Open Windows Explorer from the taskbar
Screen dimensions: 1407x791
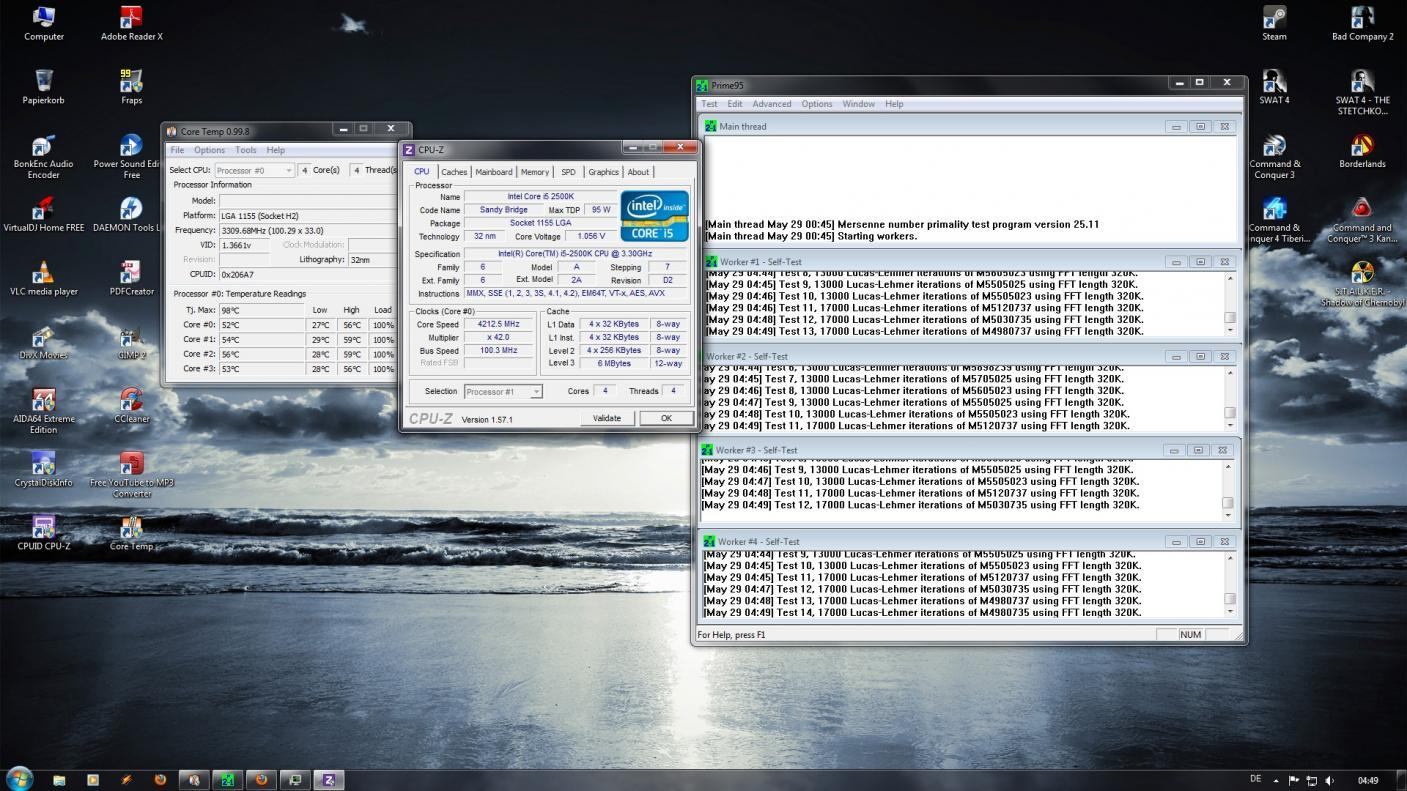tap(59, 779)
